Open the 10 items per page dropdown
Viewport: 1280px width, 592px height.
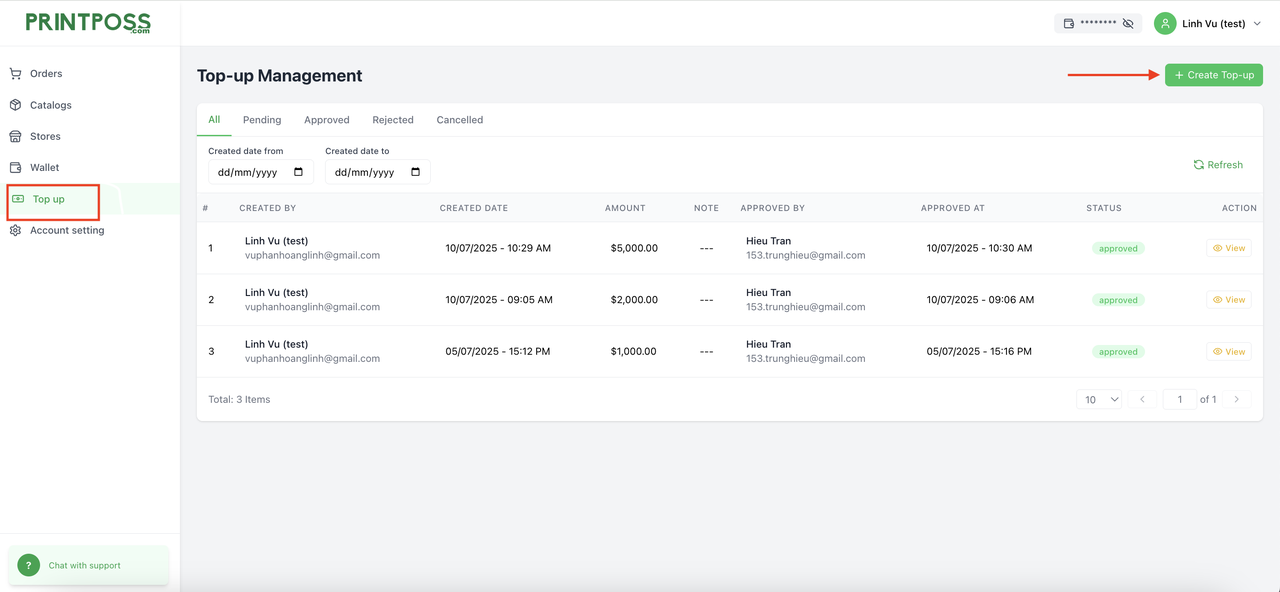coord(1098,400)
